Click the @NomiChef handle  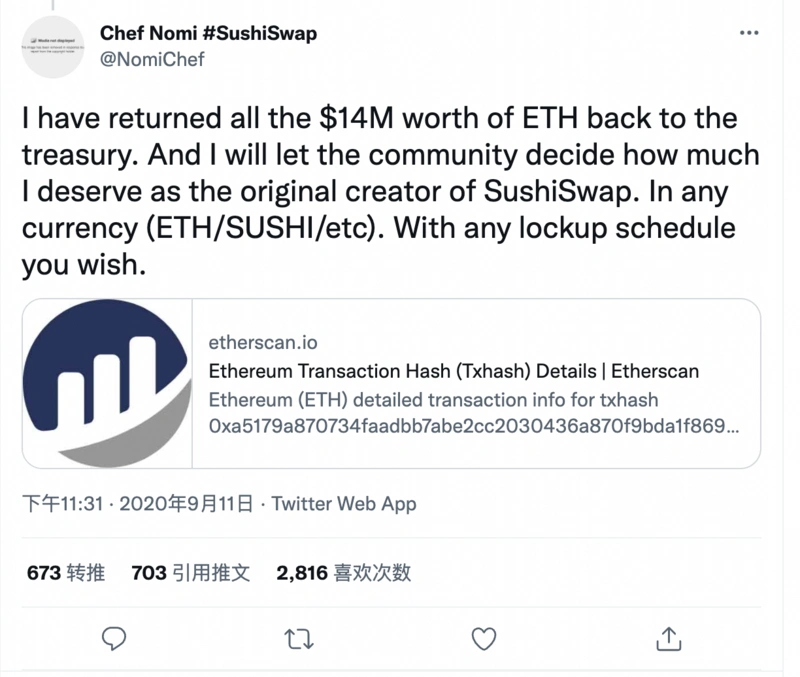(151, 60)
